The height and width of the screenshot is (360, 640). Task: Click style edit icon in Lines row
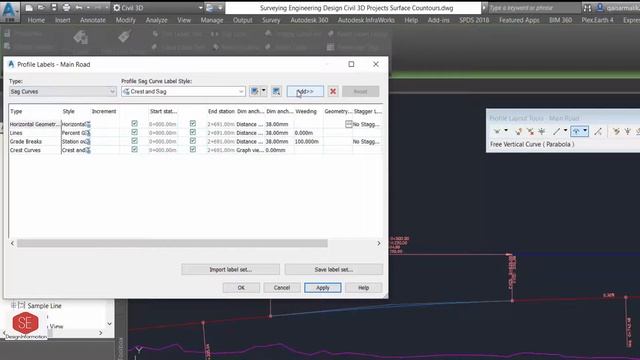(88, 133)
